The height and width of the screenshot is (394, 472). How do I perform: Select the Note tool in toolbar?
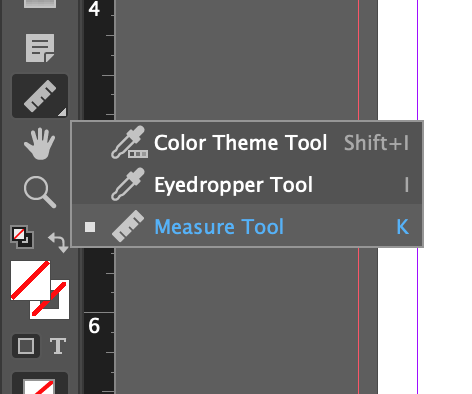pyautogui.click(x=40, y=48)
